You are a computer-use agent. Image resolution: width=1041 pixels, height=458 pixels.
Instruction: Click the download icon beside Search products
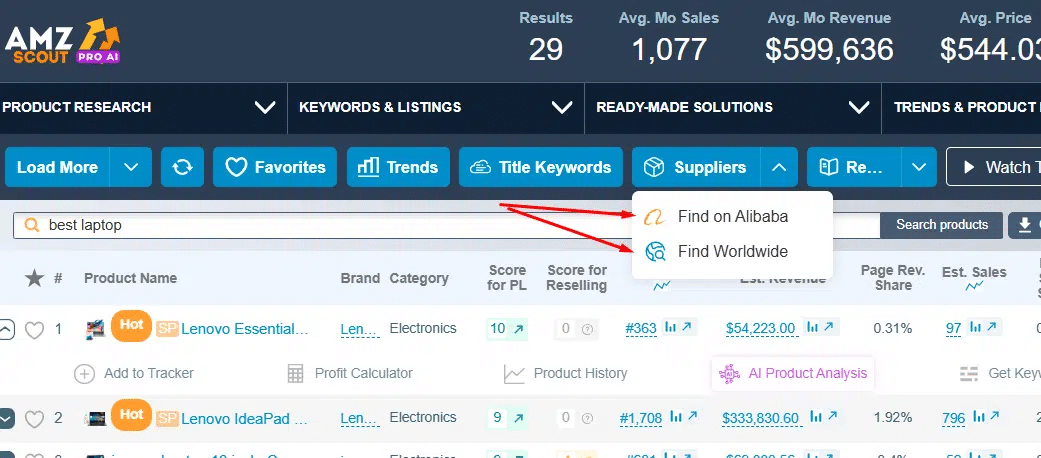[x=1024, y=225]
